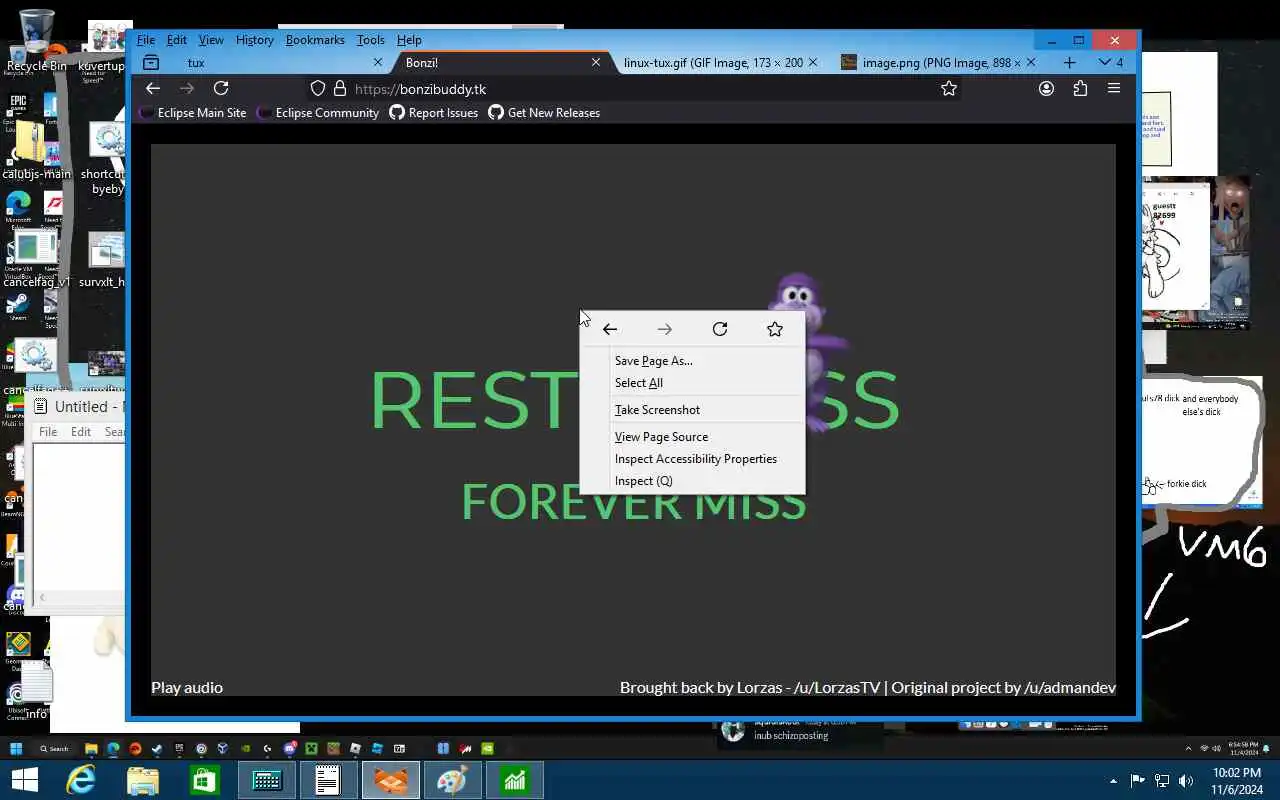Go back using the toolbar back arrow

[x=153, y=88]
